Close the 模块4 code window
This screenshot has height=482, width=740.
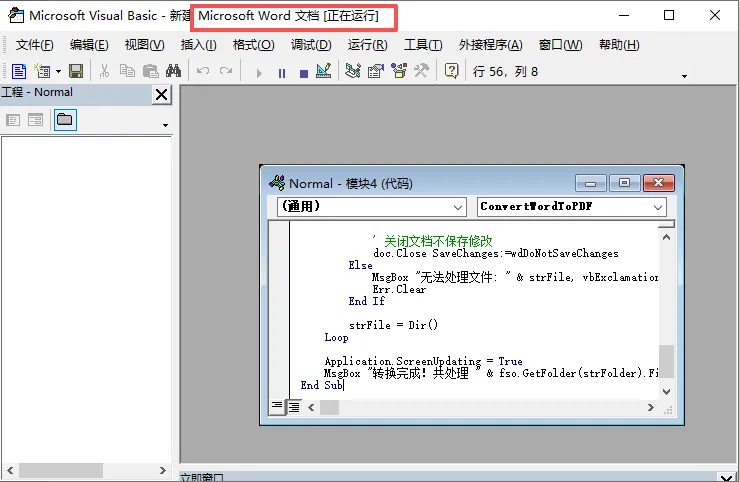(x=659, y=183)
